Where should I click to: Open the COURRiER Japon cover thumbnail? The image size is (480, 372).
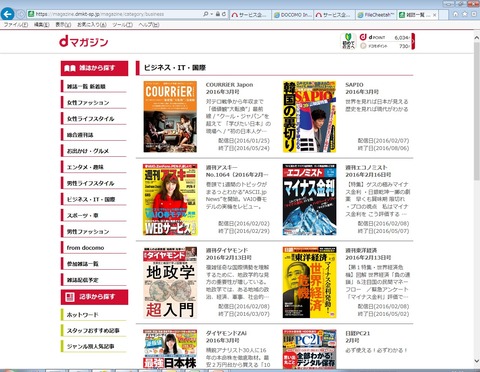170,117
